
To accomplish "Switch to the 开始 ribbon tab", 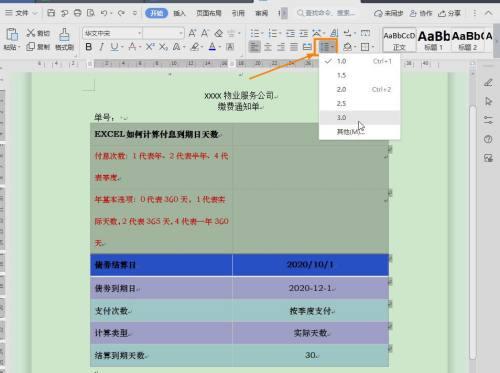I will (156, 13).
